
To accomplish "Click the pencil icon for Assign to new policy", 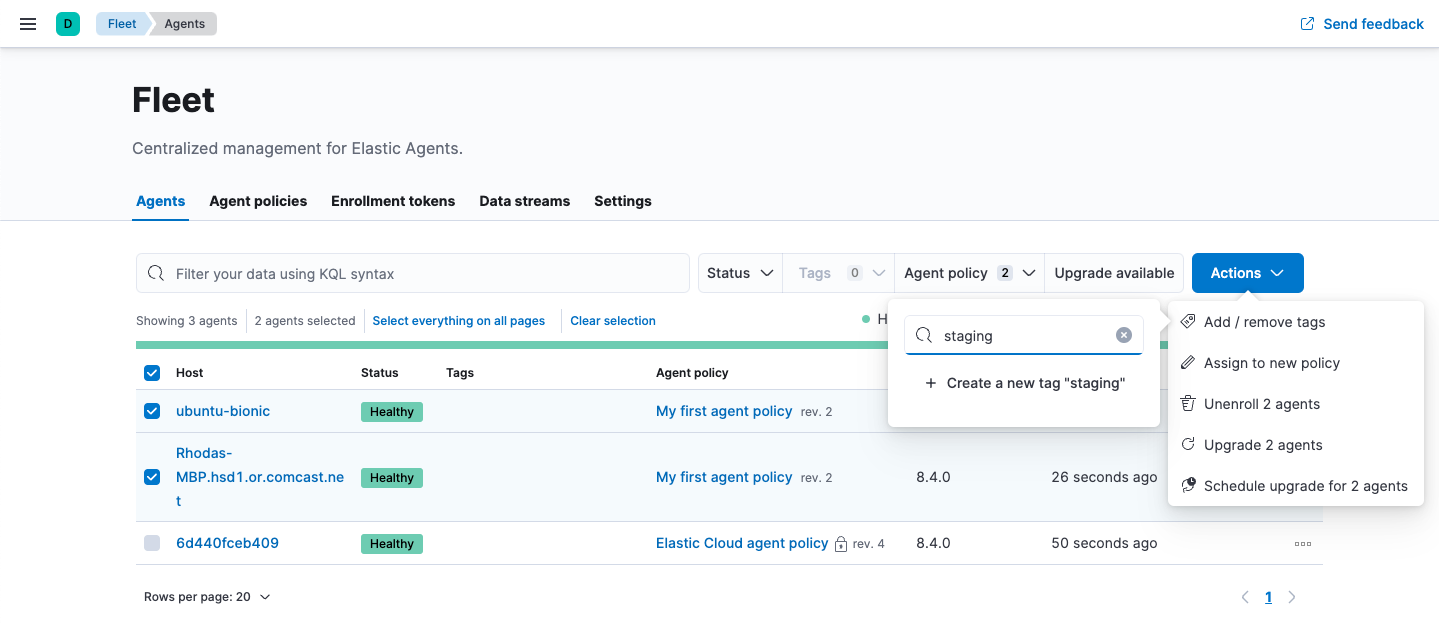I will pyautogui.click(x=1188, y=363).
